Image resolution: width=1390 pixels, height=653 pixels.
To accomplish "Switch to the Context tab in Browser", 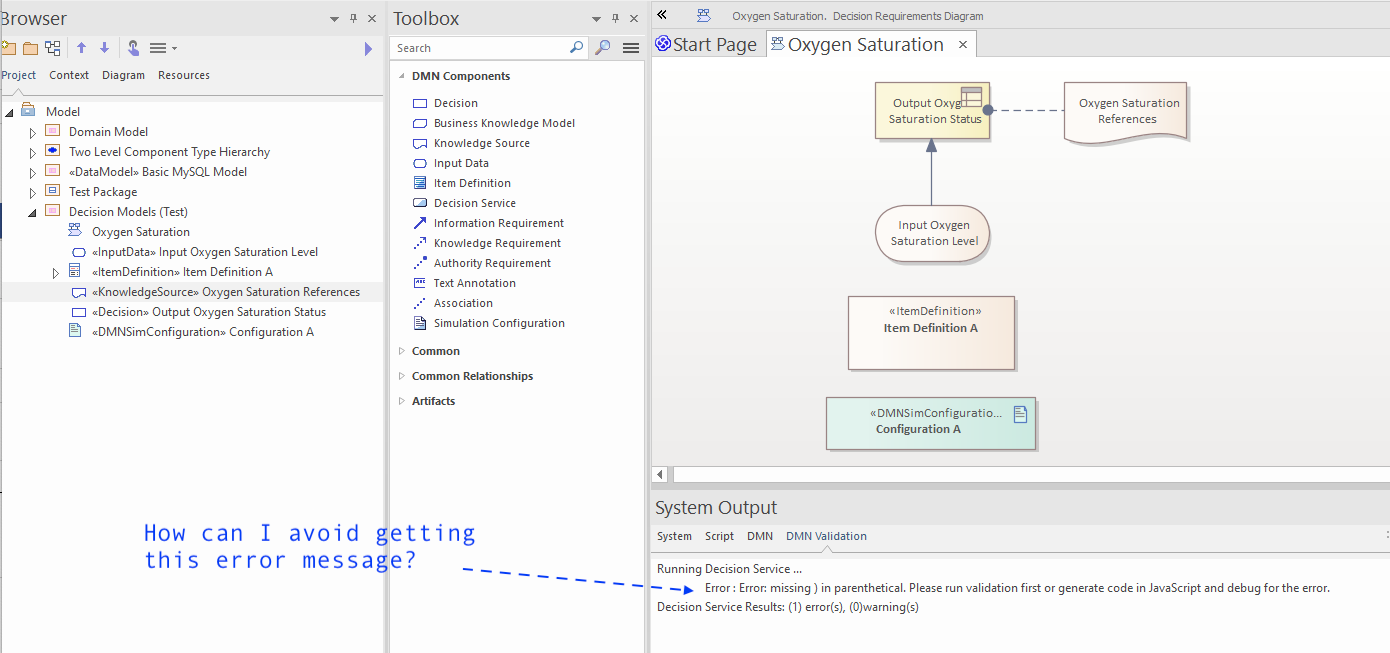I will coord(69,75).
